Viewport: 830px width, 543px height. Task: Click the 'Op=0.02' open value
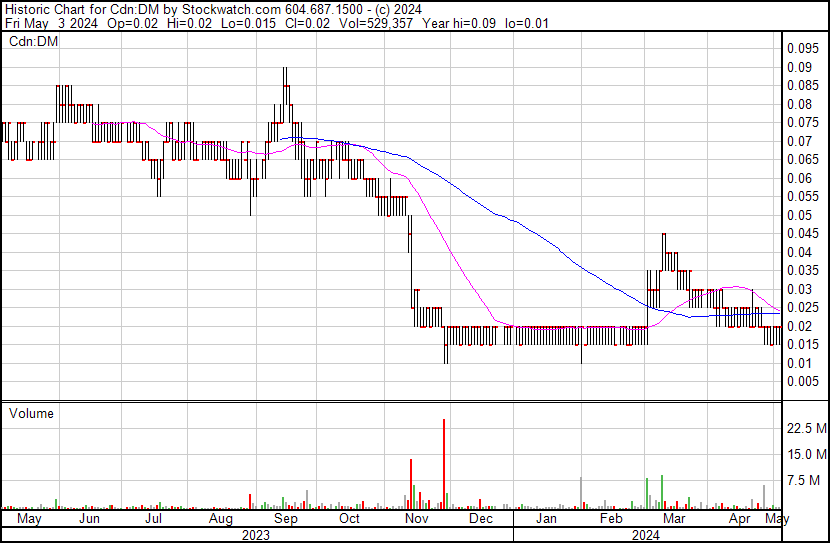(132, 24)
